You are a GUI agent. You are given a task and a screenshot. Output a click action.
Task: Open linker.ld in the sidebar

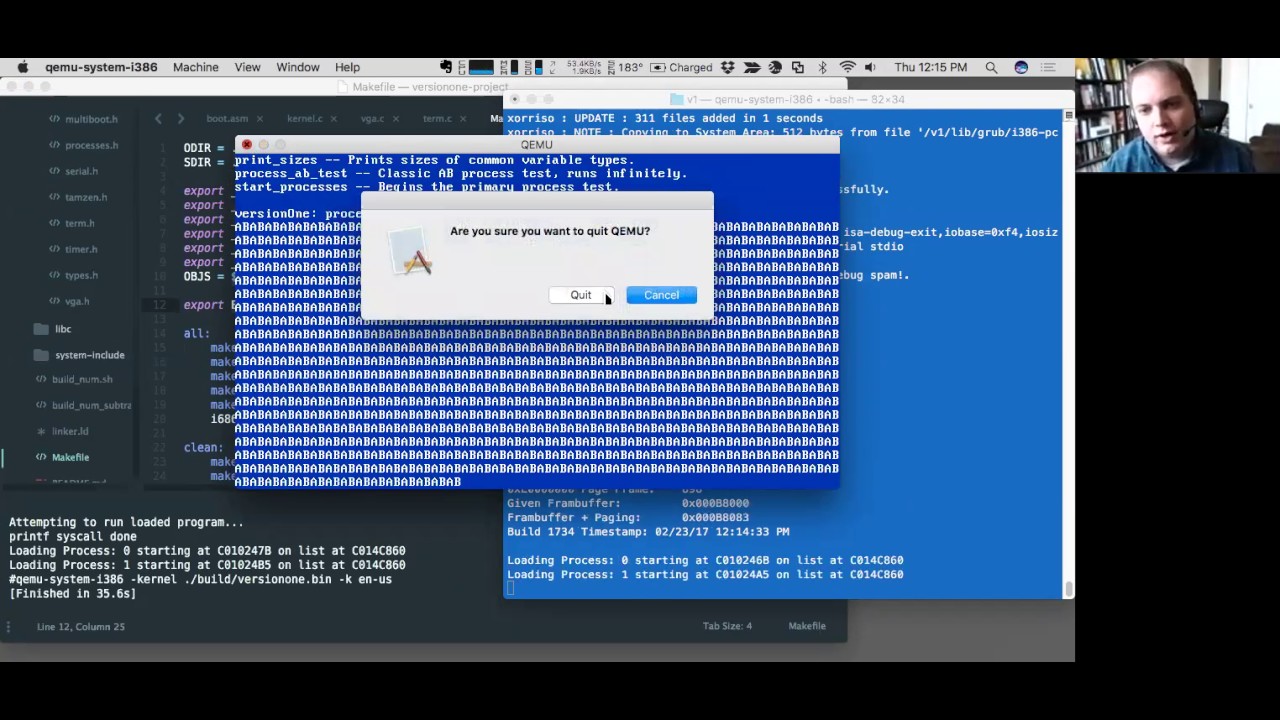(x=70, y=431)
